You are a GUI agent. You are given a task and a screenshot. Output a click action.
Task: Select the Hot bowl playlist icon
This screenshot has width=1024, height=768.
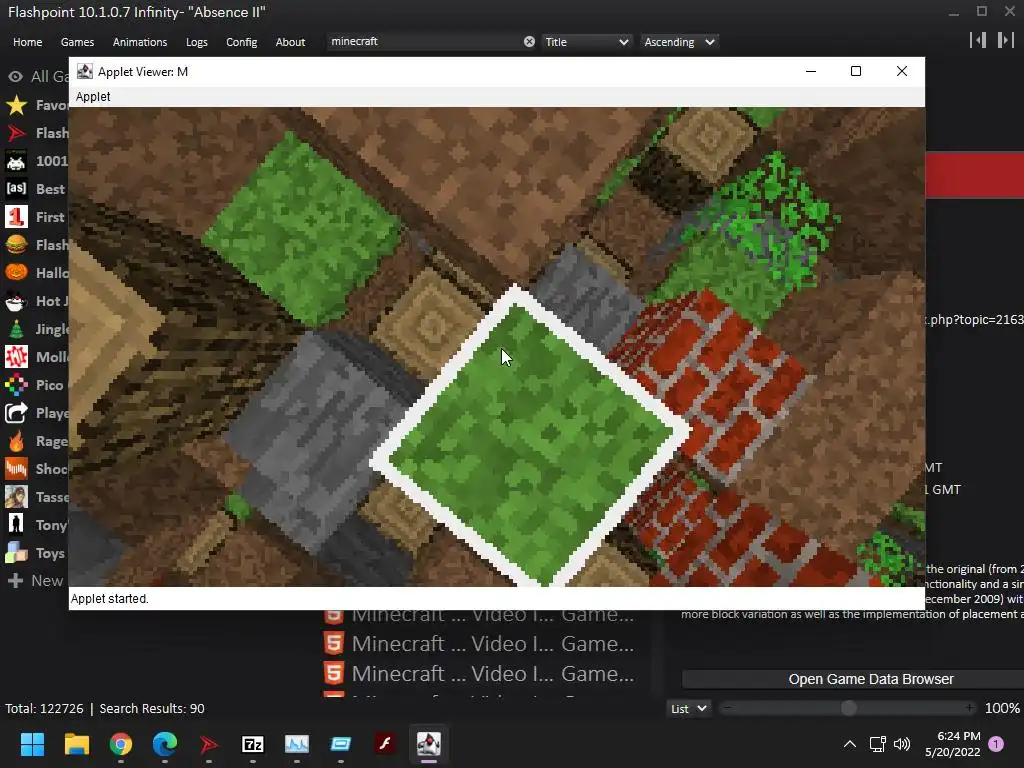pyautogui.click(x=16, y=301)
